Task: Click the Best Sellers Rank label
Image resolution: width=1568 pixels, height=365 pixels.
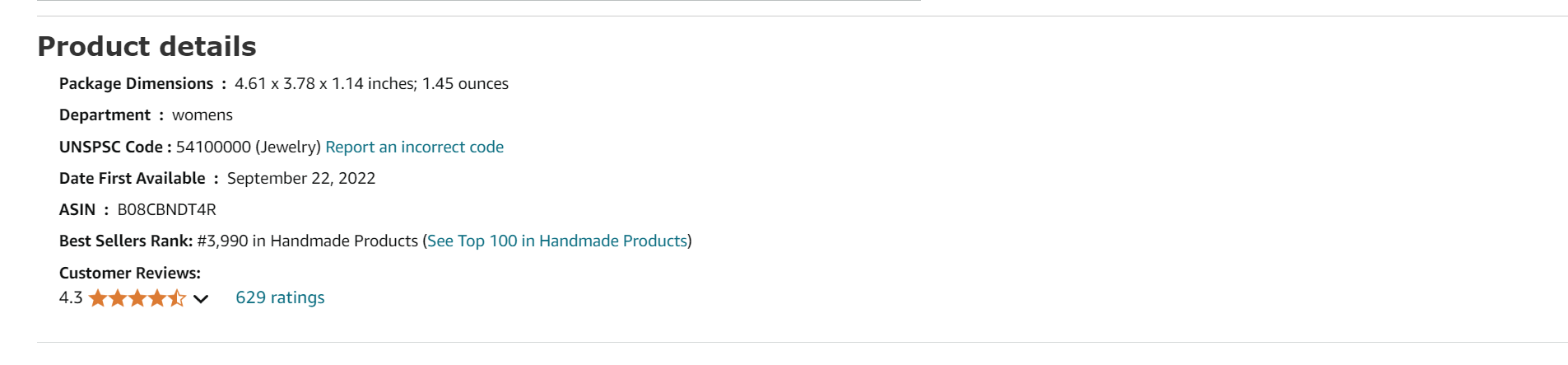Action: pos(126,241)
